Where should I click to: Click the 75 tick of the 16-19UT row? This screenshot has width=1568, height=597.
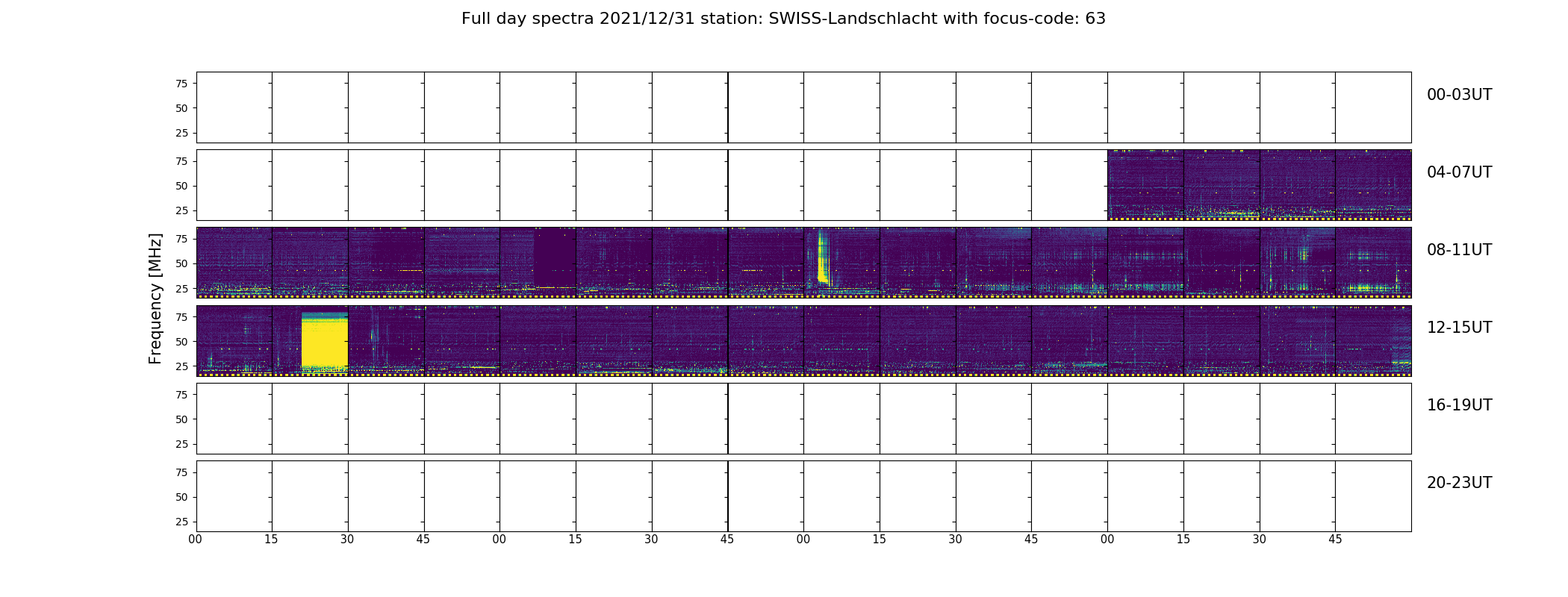(181, 395)
